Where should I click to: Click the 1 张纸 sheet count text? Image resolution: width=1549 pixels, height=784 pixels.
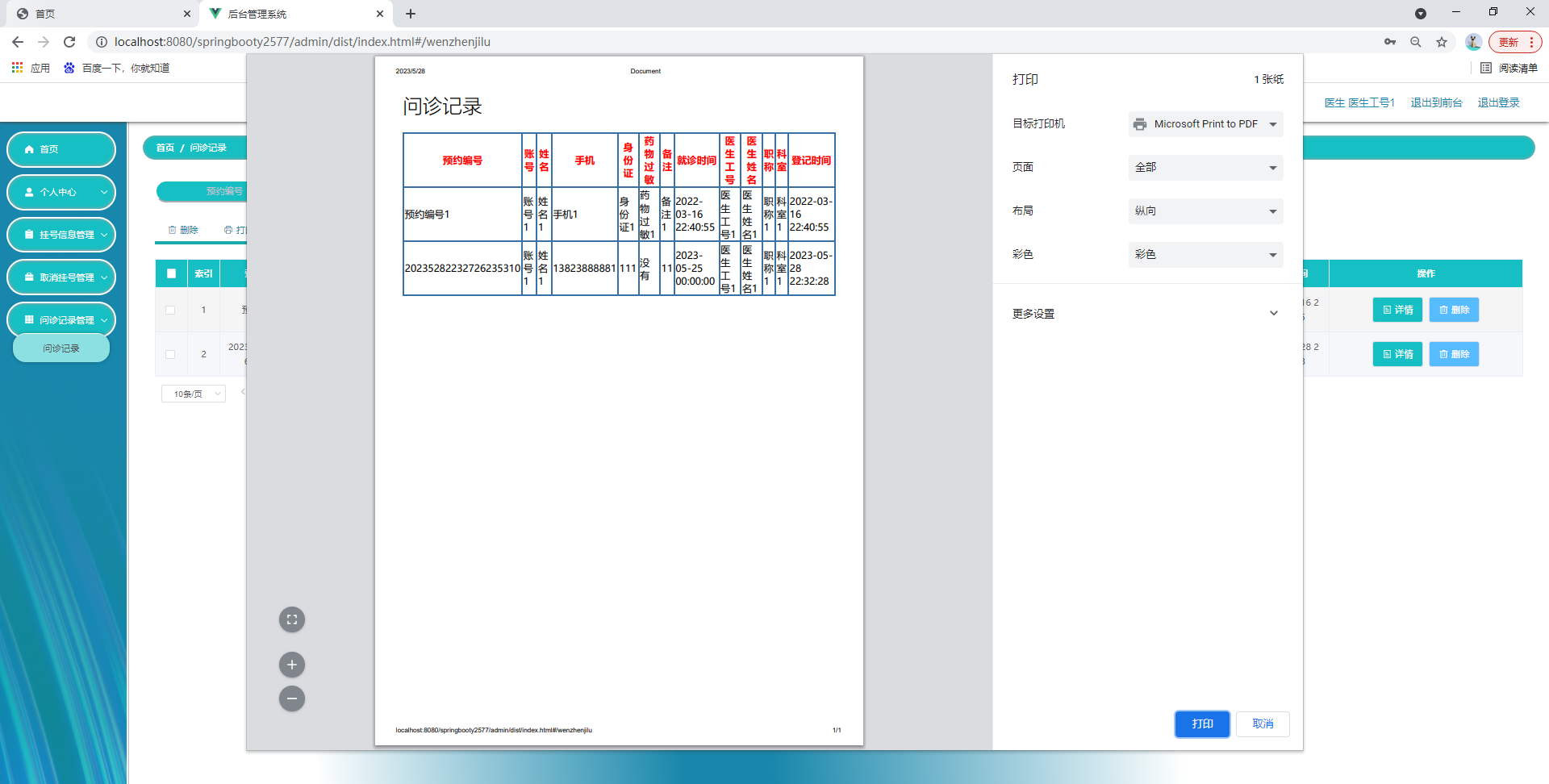[x=1268, y=79]
